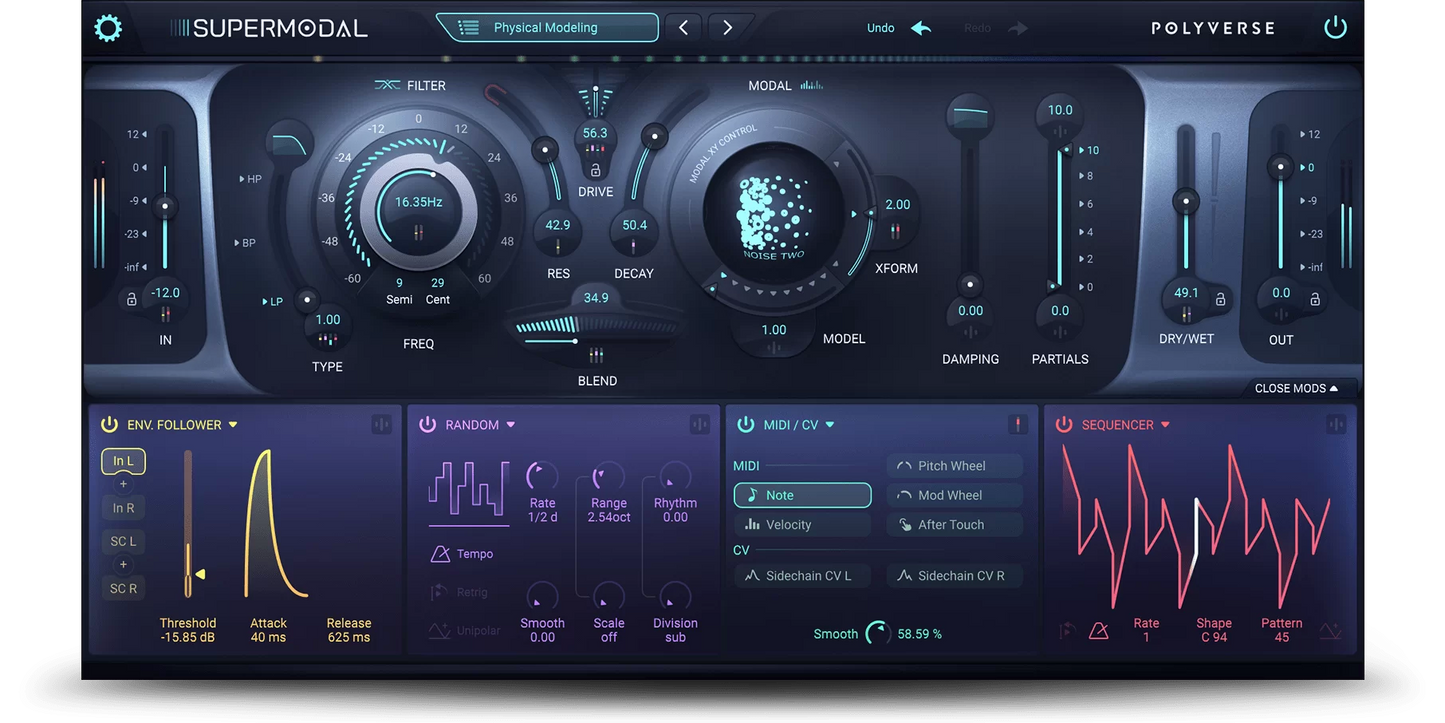Disable the Env. Follower power toggle
1445x723 pixels.
coord(109,425)
